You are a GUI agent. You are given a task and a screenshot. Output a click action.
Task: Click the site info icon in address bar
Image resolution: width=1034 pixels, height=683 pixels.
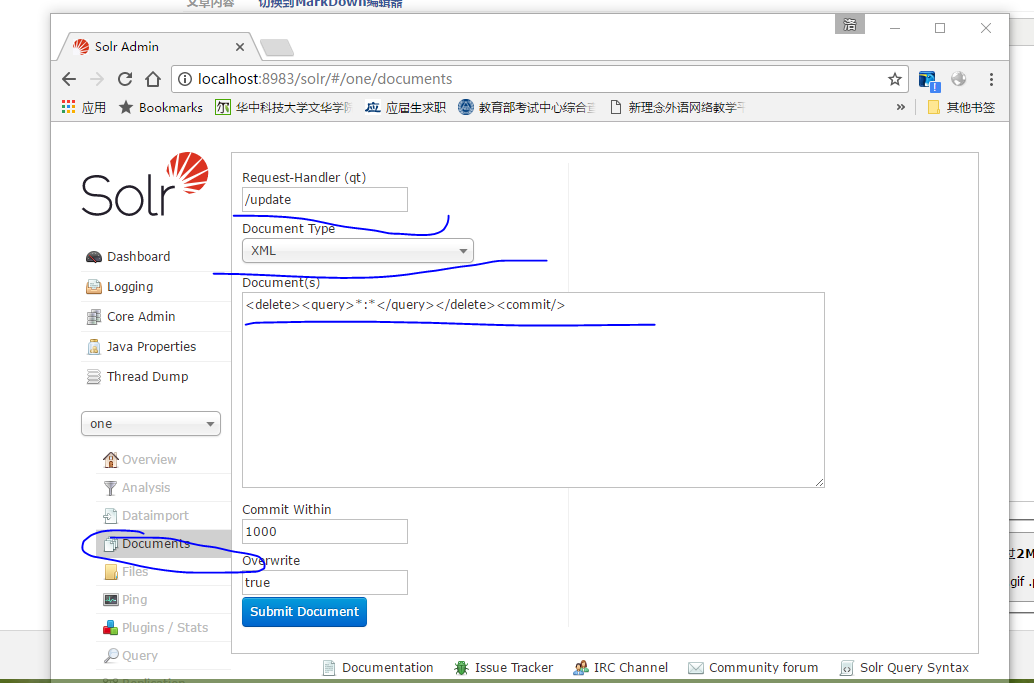tap(185, 80)
